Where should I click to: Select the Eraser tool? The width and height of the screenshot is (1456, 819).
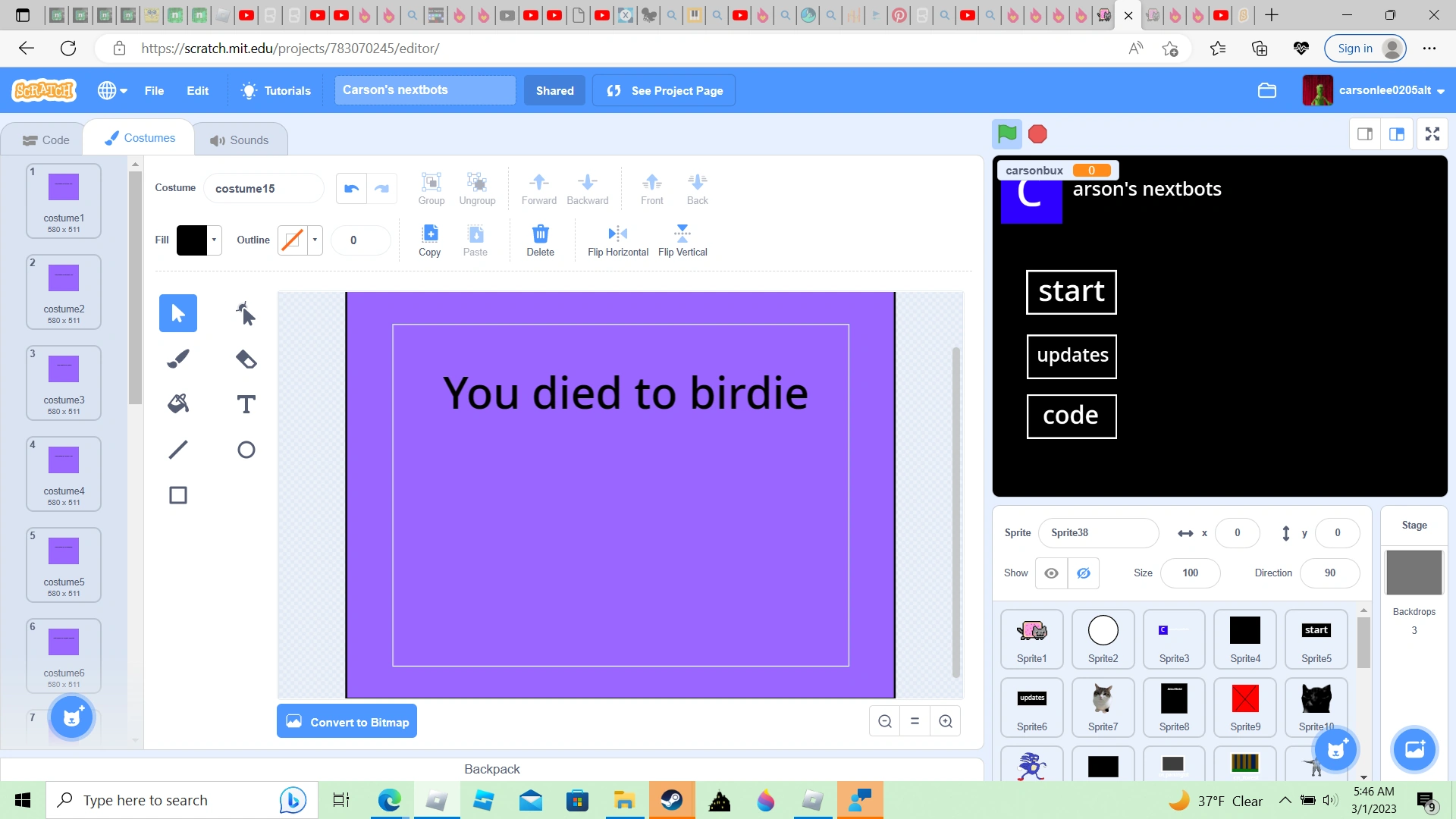pyautogui.click(x=246, y=359)
